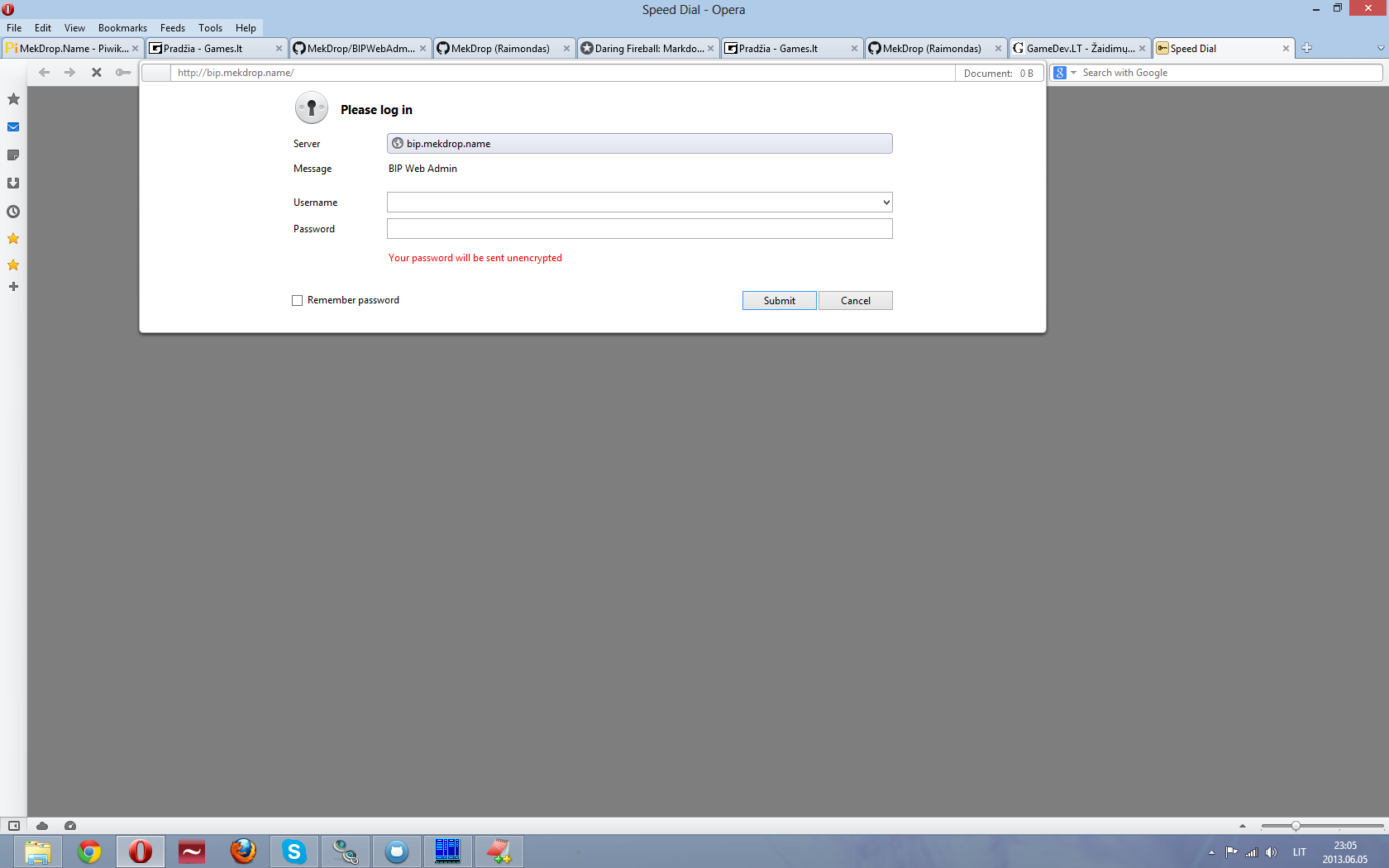Viewport: 1389px width, 868px height.
Task: Go forward with the forward arrow
Action: [x=70, y=73]
